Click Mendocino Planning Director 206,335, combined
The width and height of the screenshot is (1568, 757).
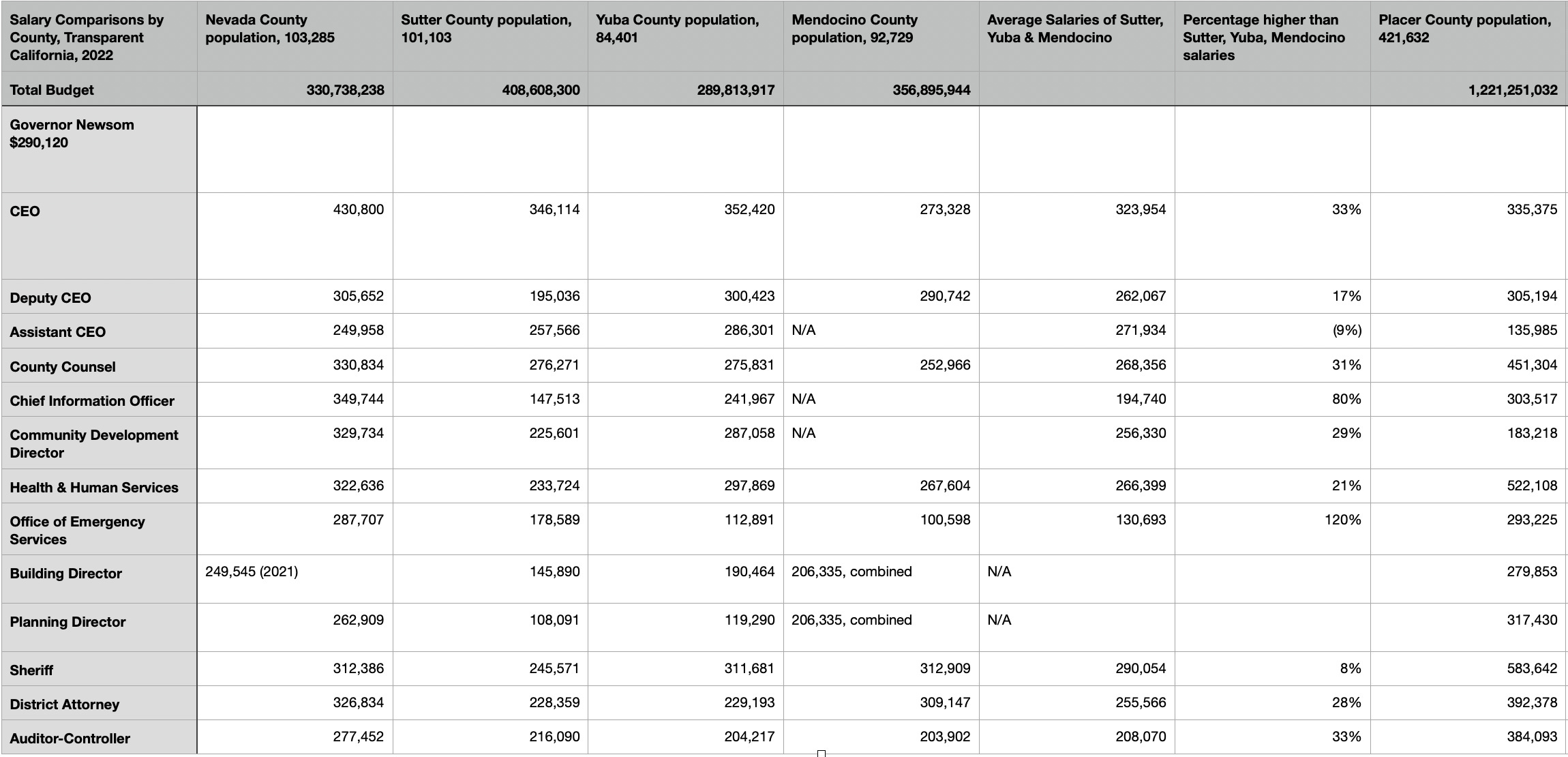851,620
